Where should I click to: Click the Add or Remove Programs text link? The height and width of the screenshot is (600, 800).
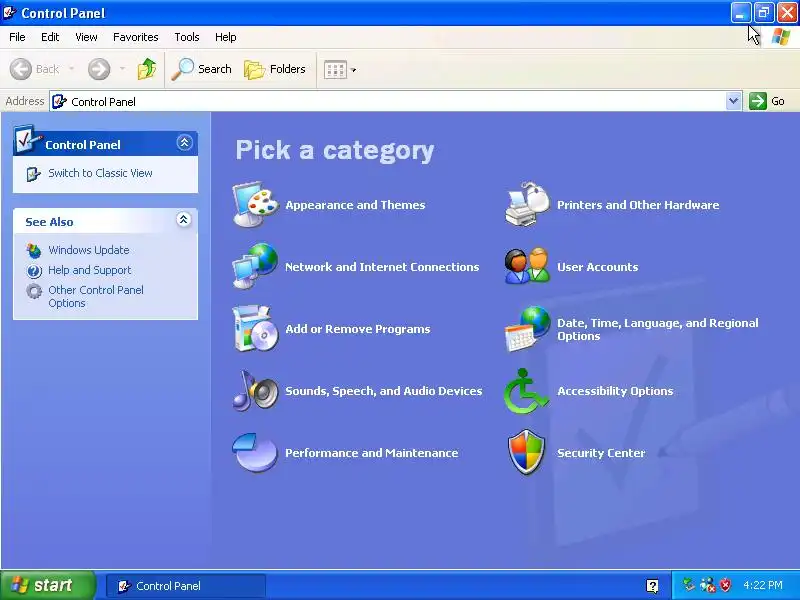click(x=358, y=329)
